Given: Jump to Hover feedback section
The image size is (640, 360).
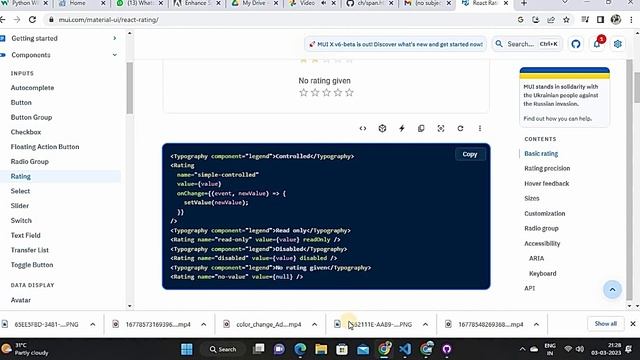Looking at the screenshot, I should [x=547, y=184].
